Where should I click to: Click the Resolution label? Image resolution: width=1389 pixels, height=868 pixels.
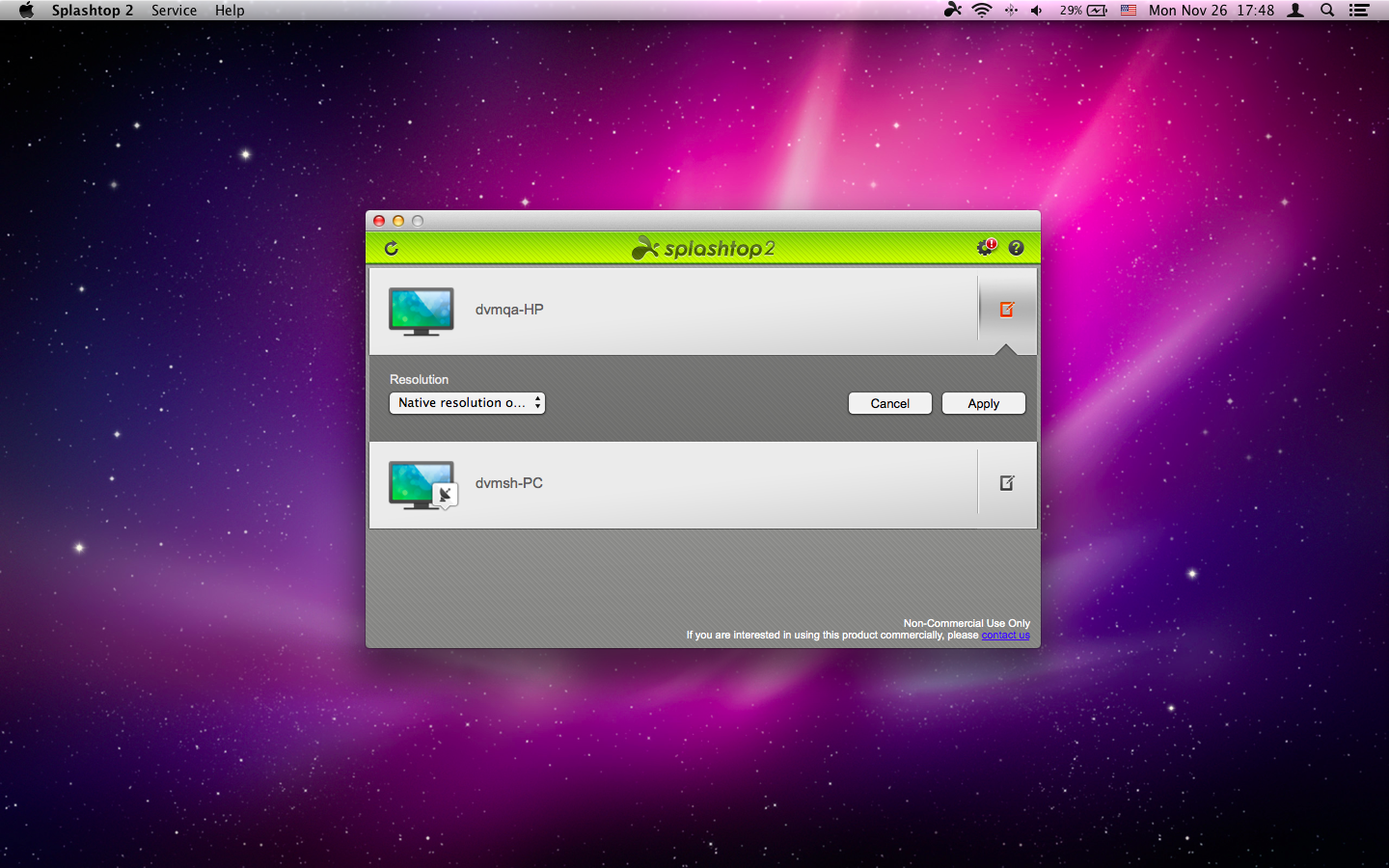click(419, 380)
